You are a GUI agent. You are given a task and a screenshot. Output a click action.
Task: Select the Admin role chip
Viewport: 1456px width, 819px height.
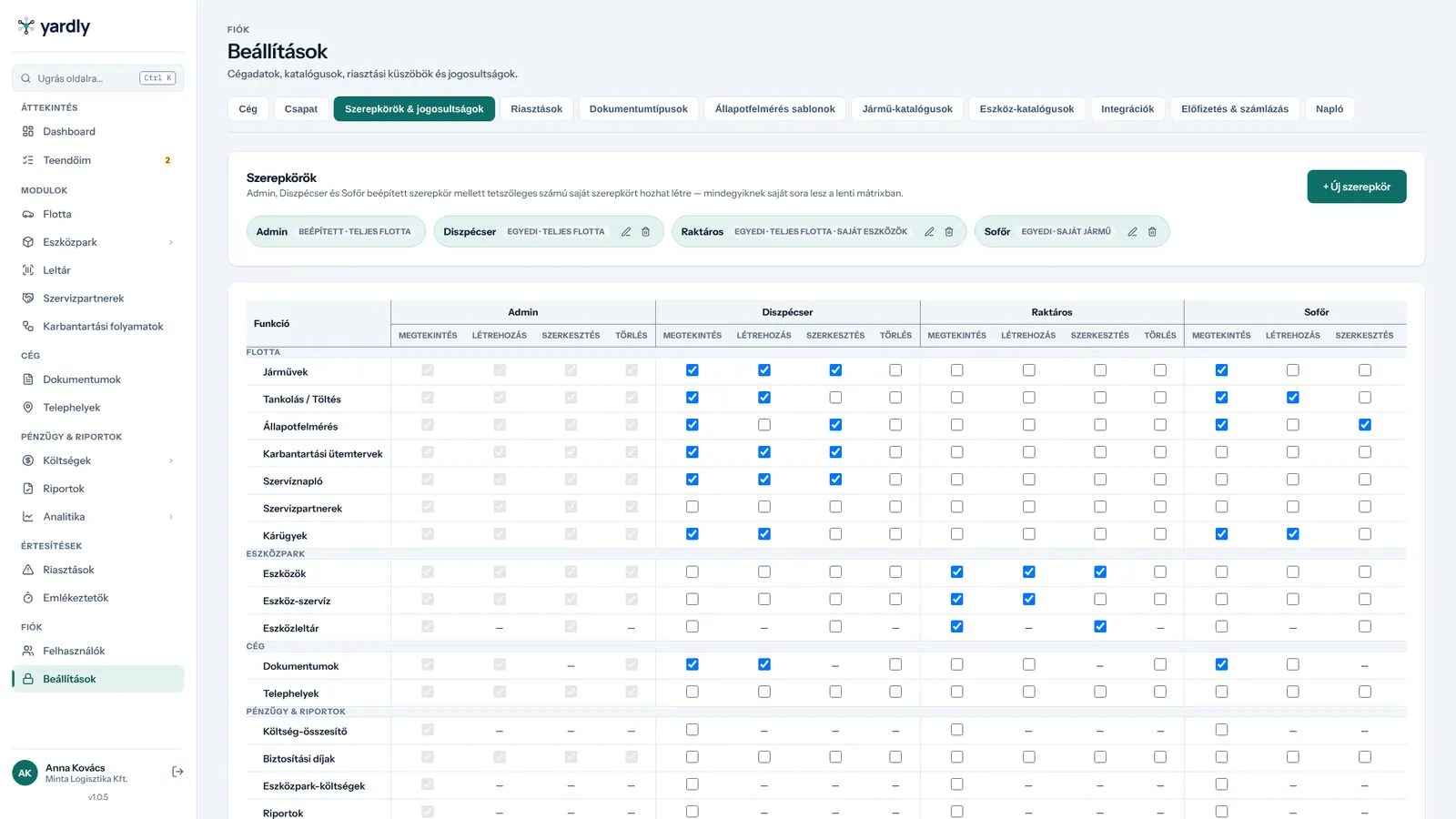[336, 232]
